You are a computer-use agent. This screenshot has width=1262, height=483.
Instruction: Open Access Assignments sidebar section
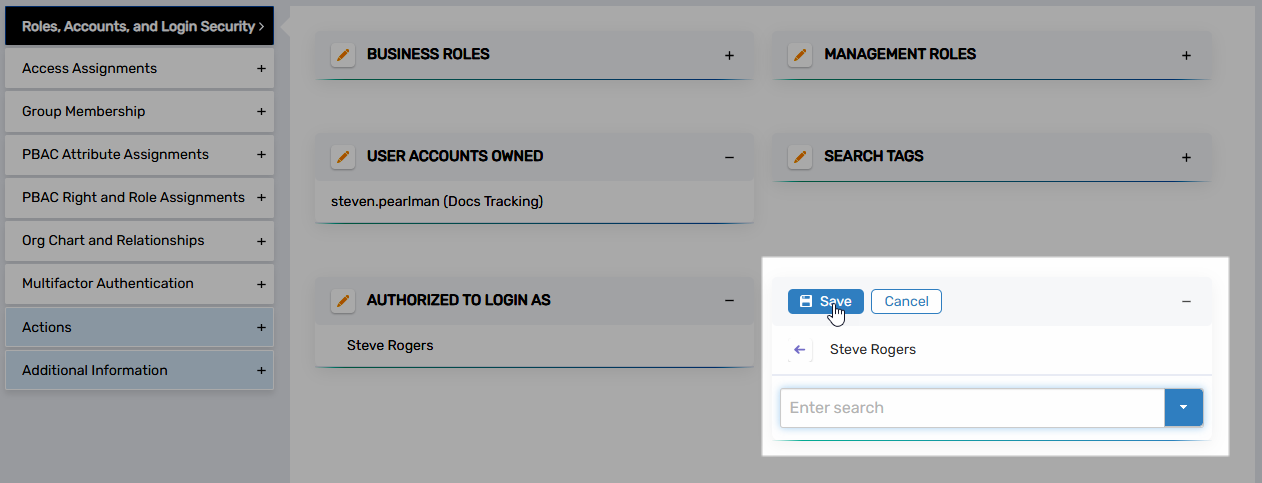139,69
